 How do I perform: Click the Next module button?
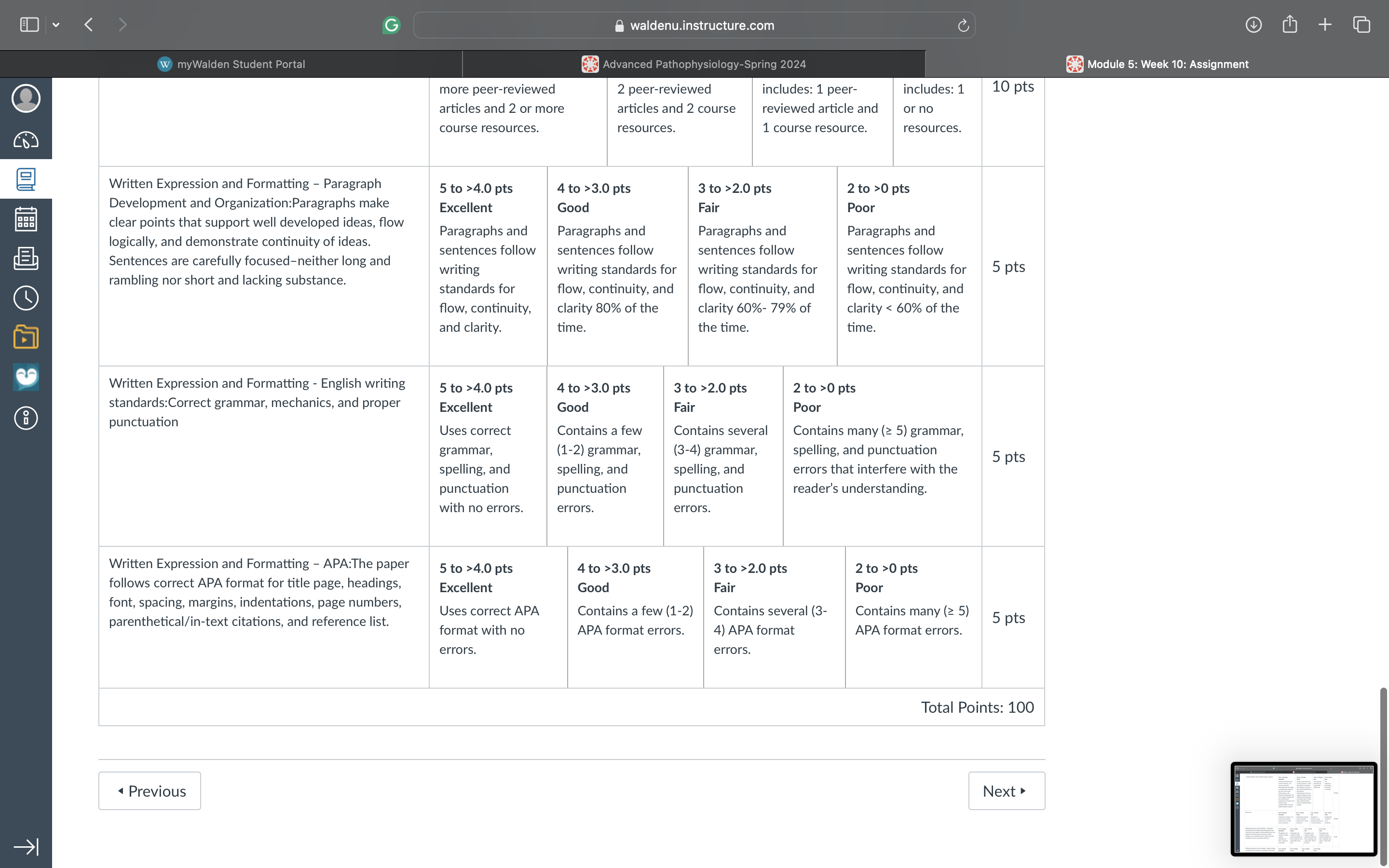coord(1007,790)
